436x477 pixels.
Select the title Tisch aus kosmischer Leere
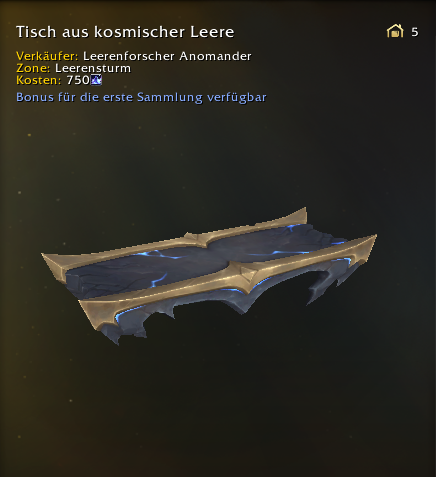[125, 32]
